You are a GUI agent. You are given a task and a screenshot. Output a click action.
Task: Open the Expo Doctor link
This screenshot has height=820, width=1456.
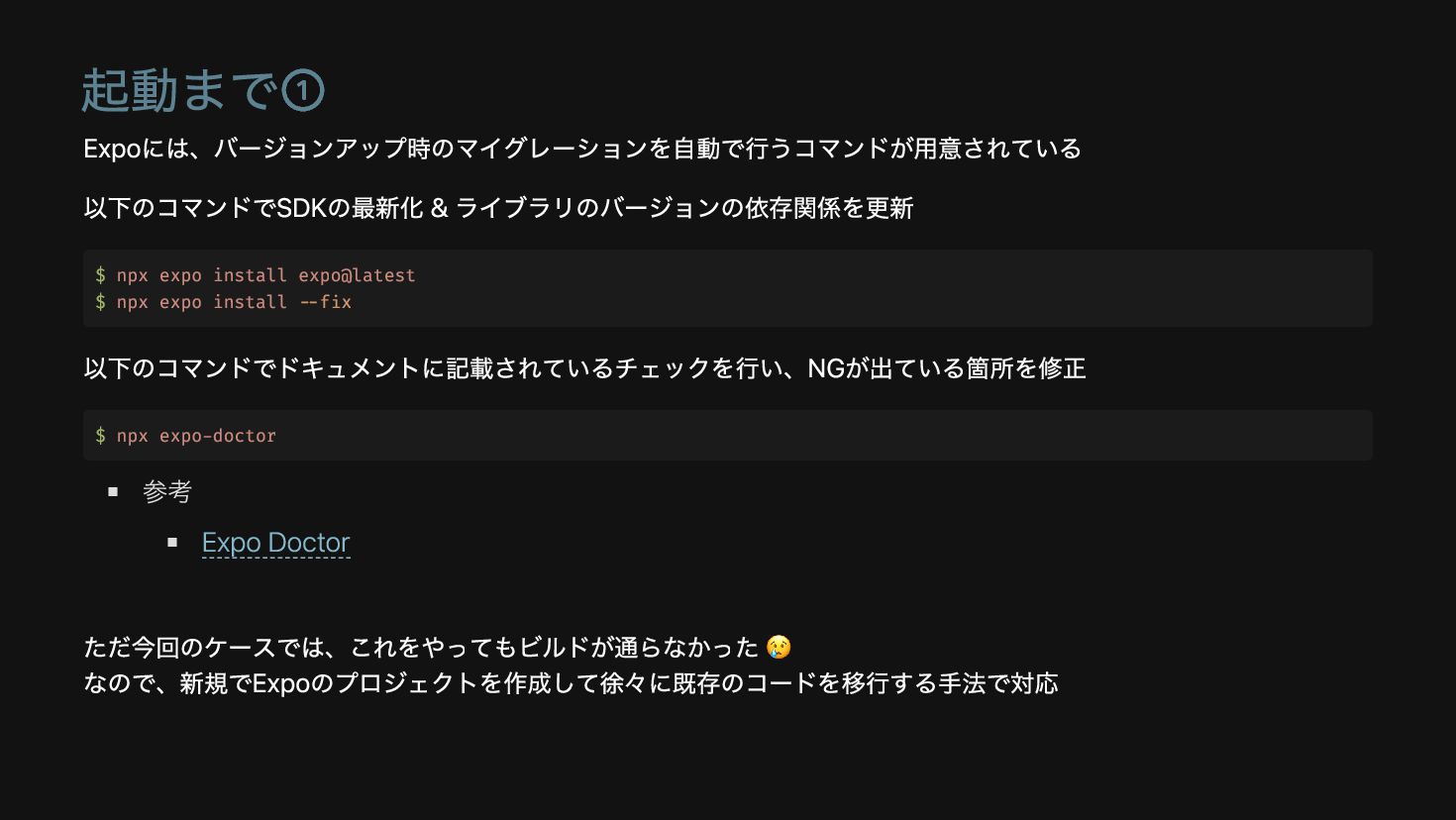click(275, 543)
